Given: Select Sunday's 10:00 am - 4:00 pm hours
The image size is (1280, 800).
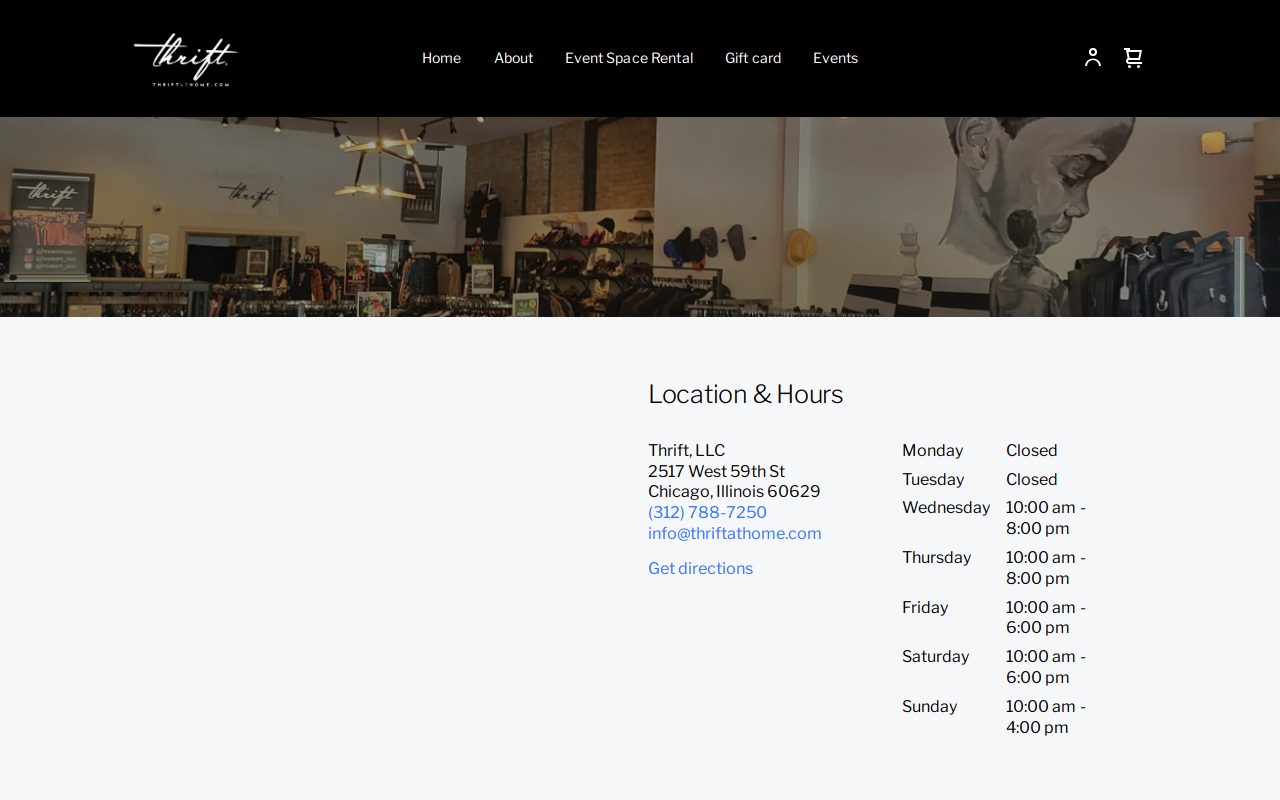Looking at the screenshot, I should 1046,717.
